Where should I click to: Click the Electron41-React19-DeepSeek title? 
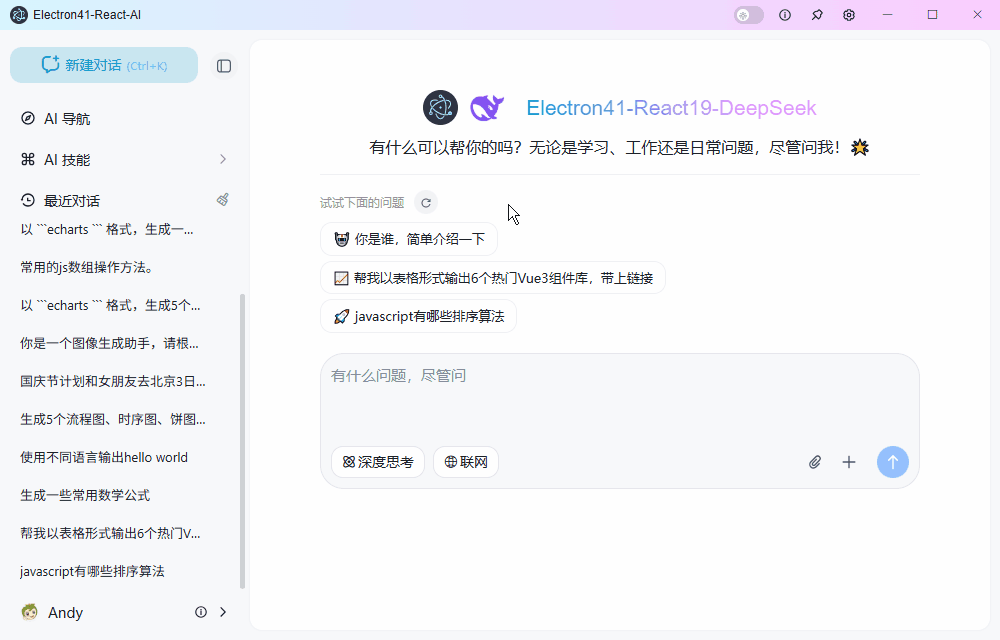[671, 108]
